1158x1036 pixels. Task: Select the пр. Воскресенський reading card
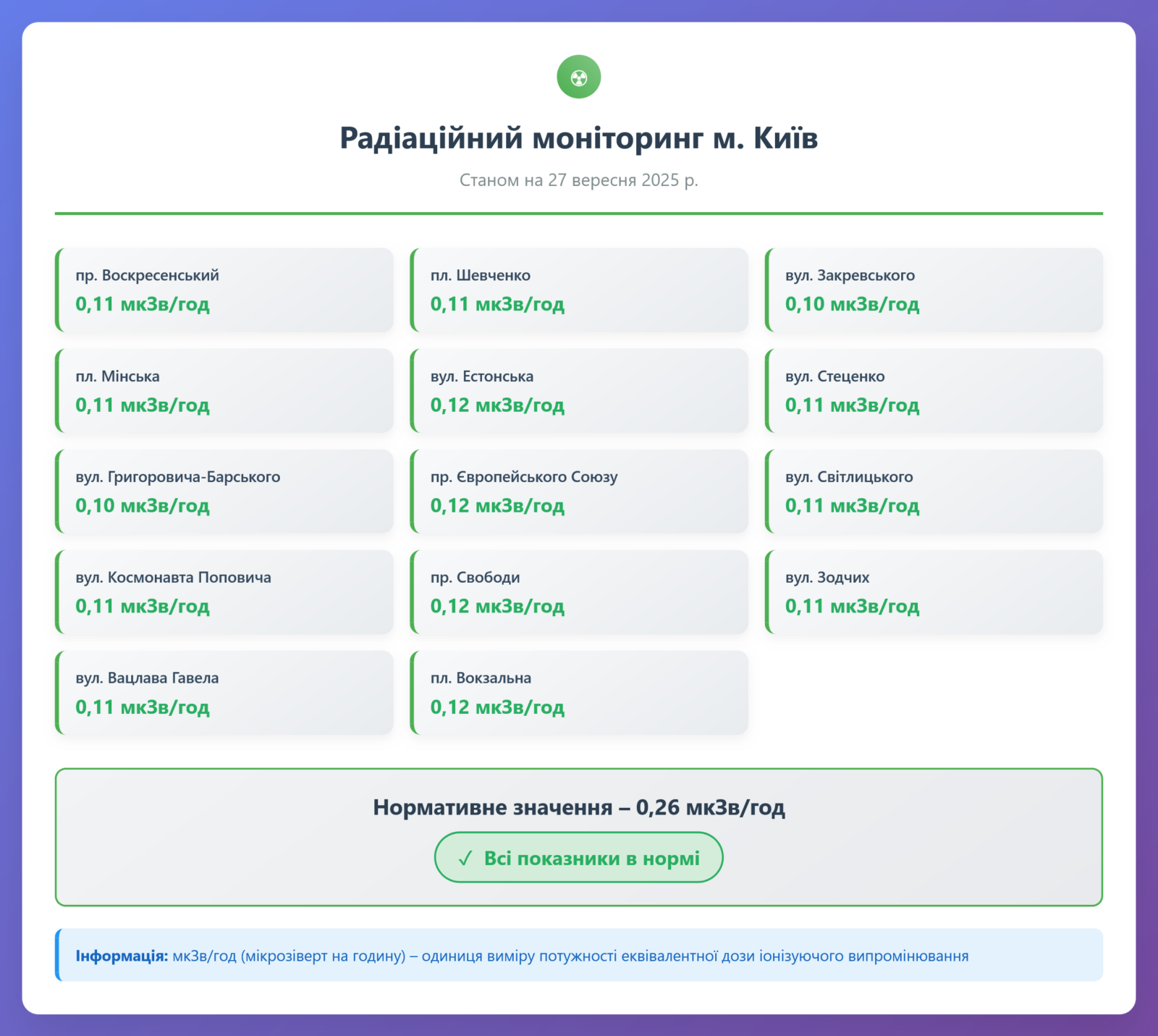point(224,290)
